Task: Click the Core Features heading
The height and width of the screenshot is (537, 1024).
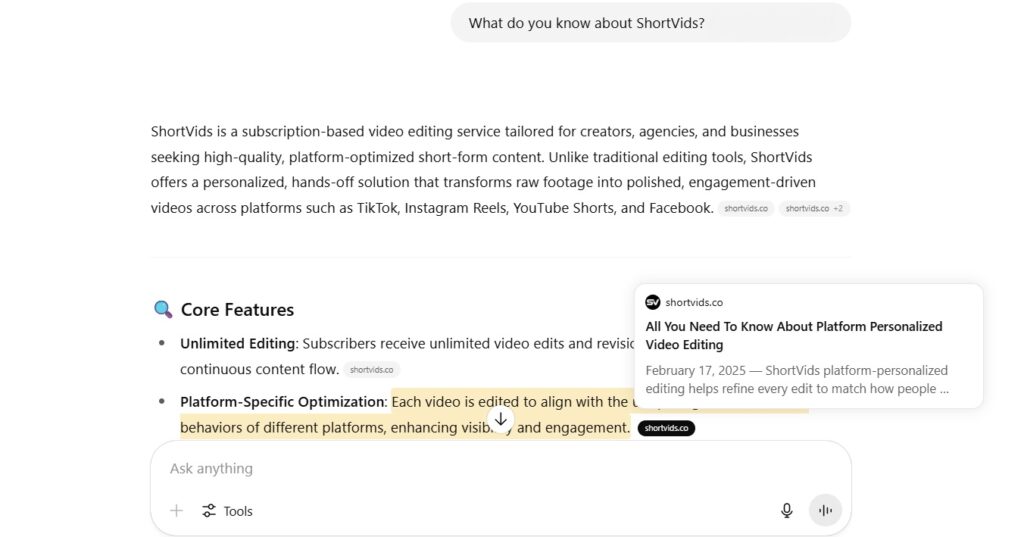Action: point(237,310)
